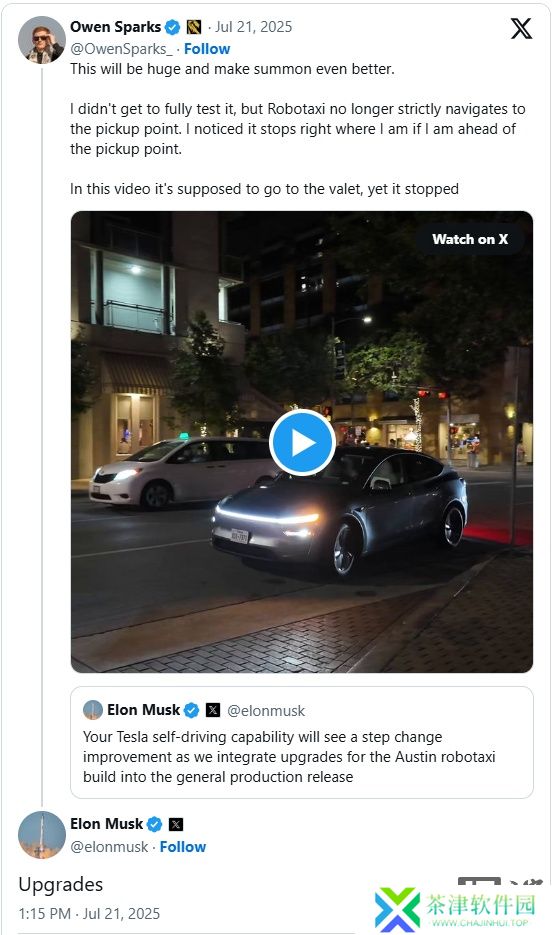Click the Owen Sparks display name
This screenshot has width=555, height=935.
(116, 27)
